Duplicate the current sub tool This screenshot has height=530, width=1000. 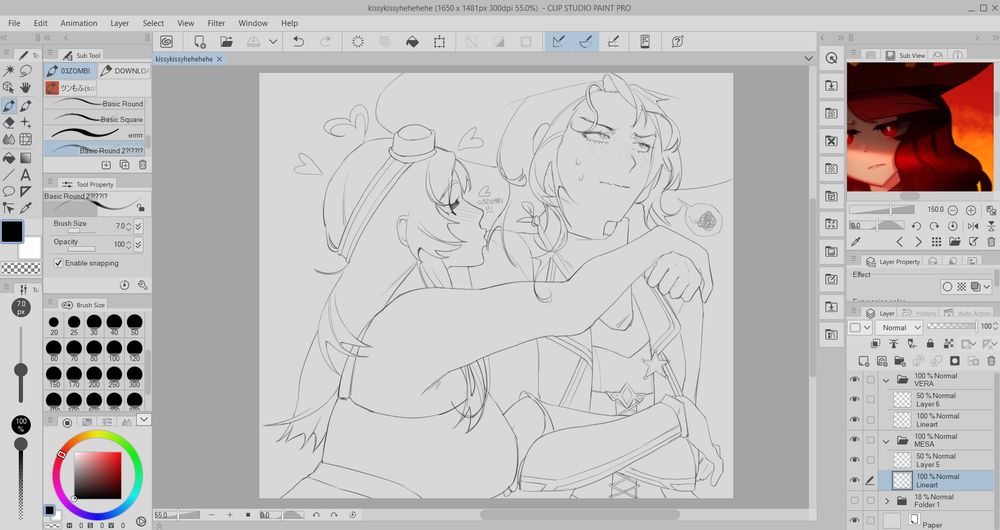pyautogui.click(x=124, y=165)
